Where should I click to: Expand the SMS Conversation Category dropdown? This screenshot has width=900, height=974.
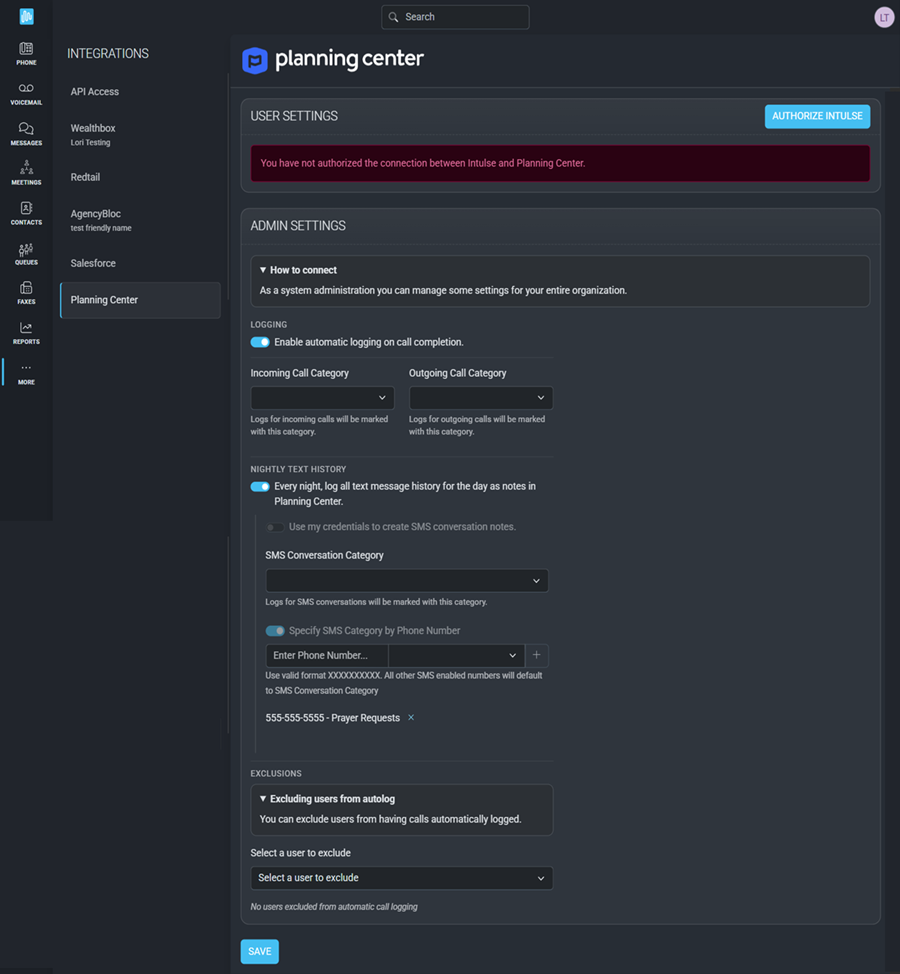[x=406, y=580]
